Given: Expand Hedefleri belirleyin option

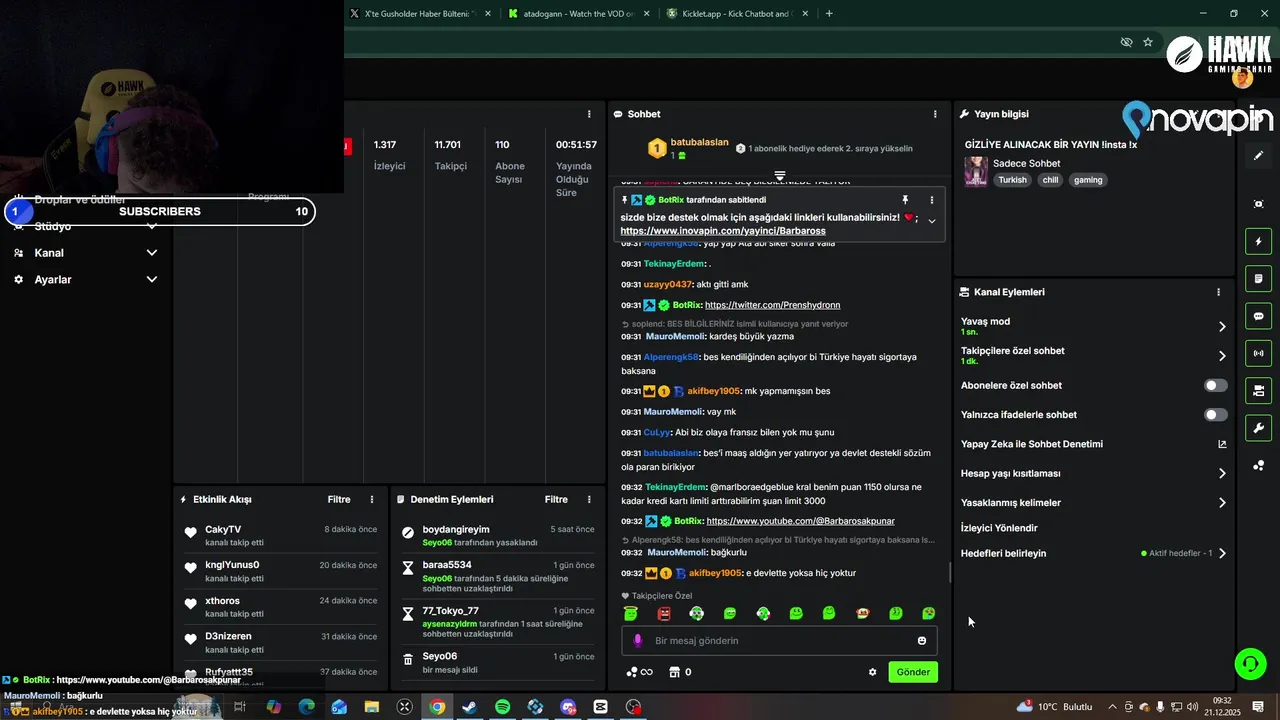Looking at the screenshot, I should point(1222,553).
